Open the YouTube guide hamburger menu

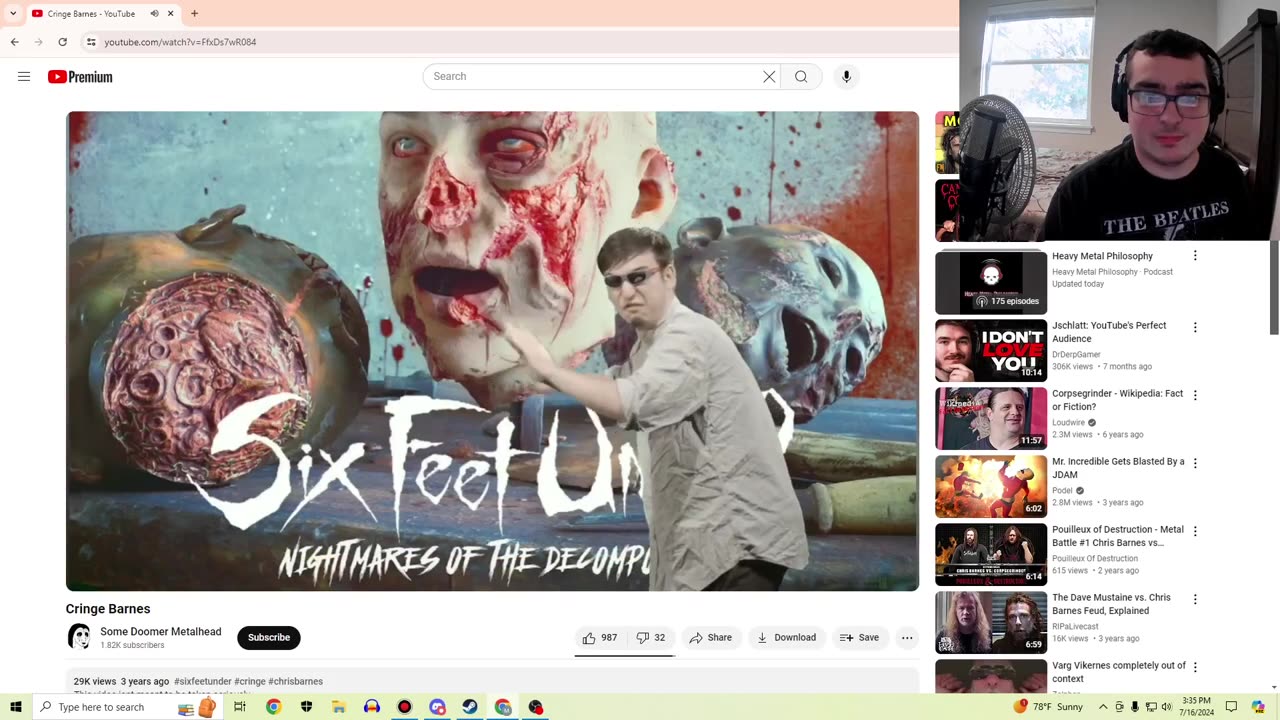[x=24, y=77]
